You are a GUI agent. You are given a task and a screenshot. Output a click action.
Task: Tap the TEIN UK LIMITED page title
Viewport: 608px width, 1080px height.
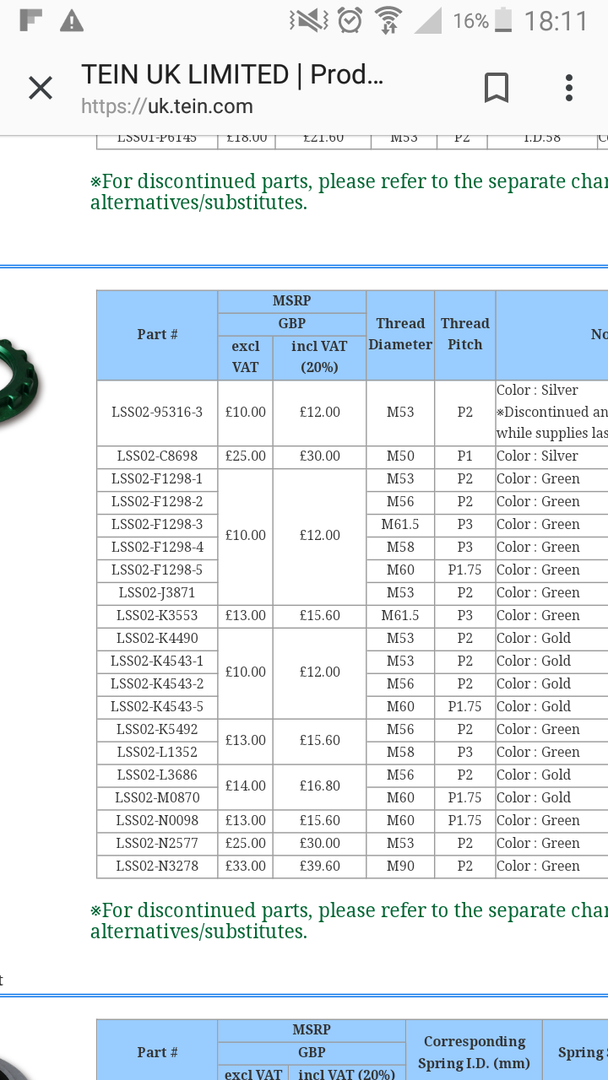232,74
